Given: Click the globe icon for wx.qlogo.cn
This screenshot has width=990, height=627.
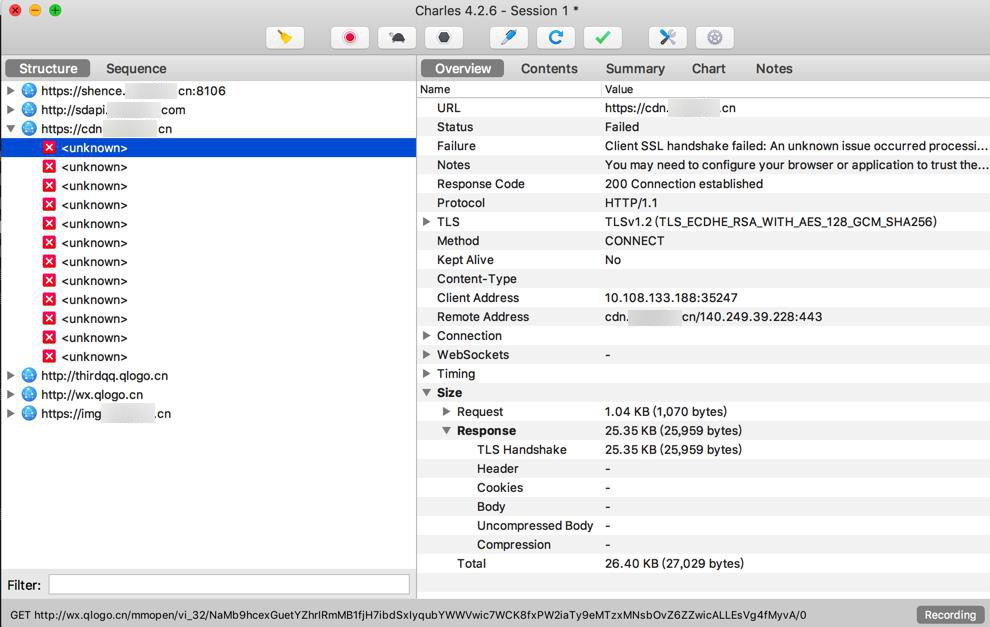Looking at the screenshot, I should pyautogui.click(x=29, y=394).
